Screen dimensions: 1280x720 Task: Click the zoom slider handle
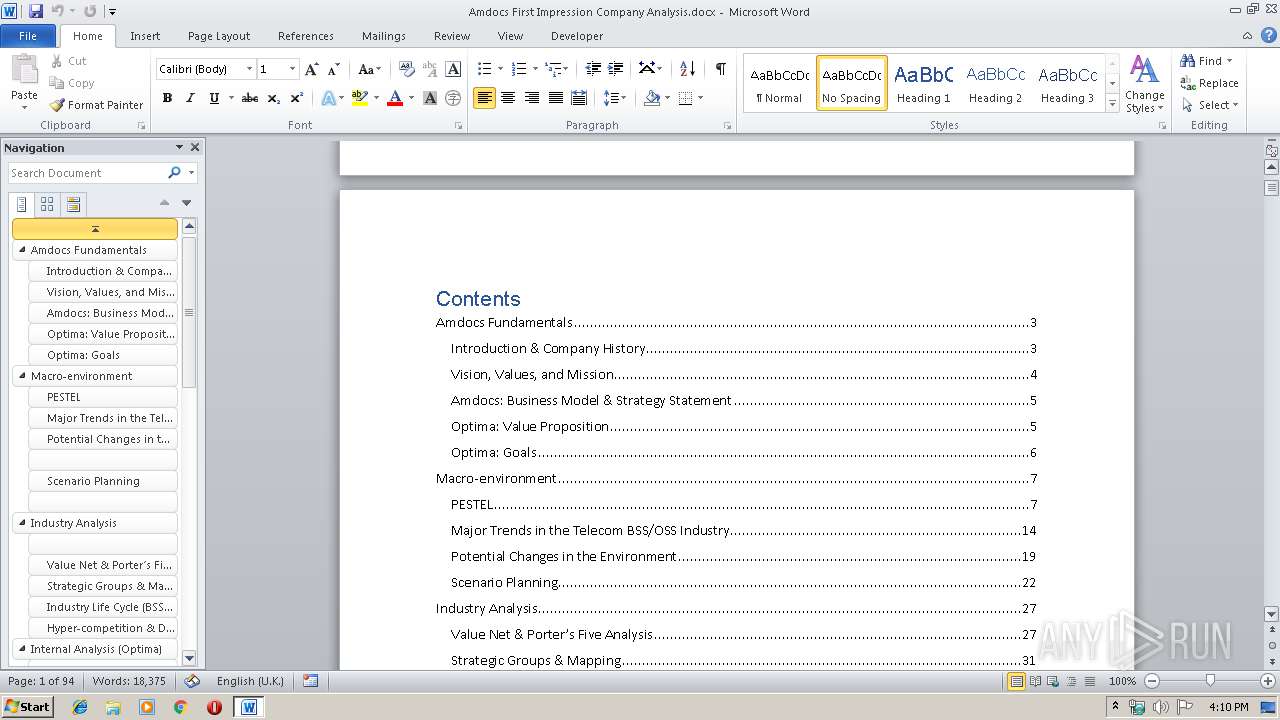(x=1210, y=681)
